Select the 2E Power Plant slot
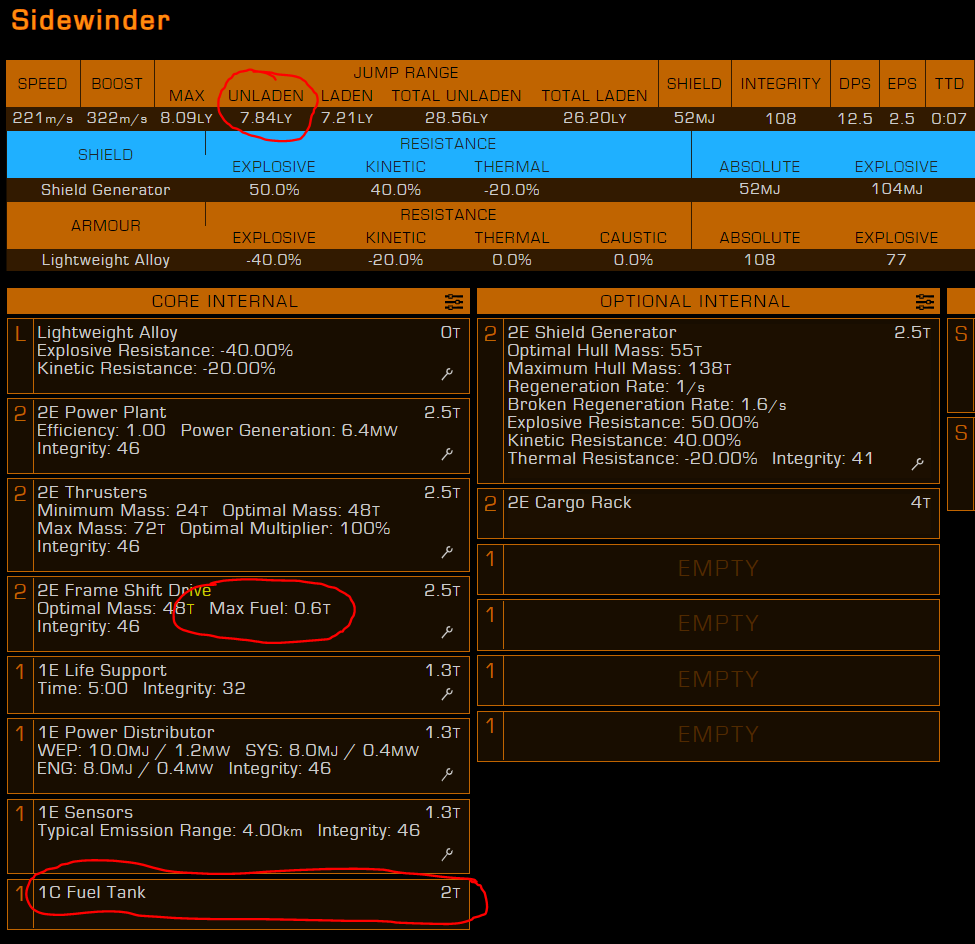975x944 pixels. coord(238,436)
